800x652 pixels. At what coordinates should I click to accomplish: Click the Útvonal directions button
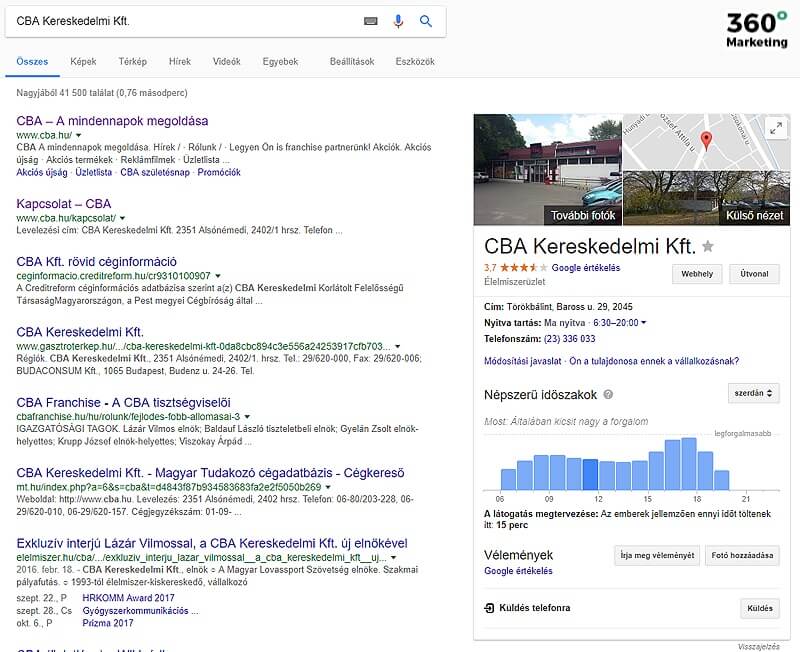click(x=754, y=274)
